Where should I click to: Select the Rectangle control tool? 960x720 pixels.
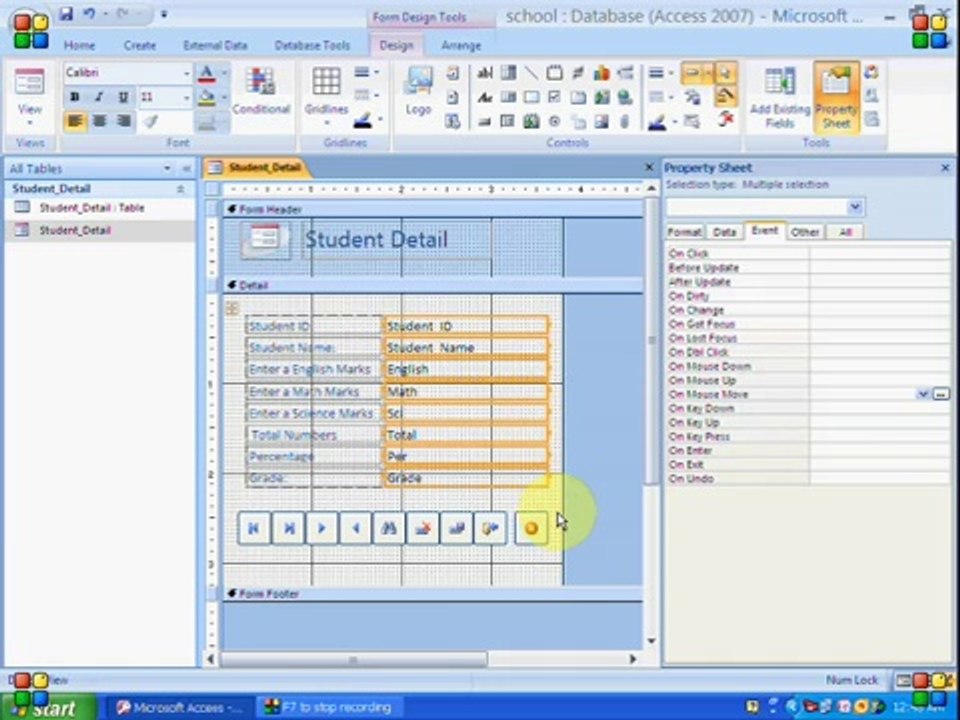tap(531, 97)
